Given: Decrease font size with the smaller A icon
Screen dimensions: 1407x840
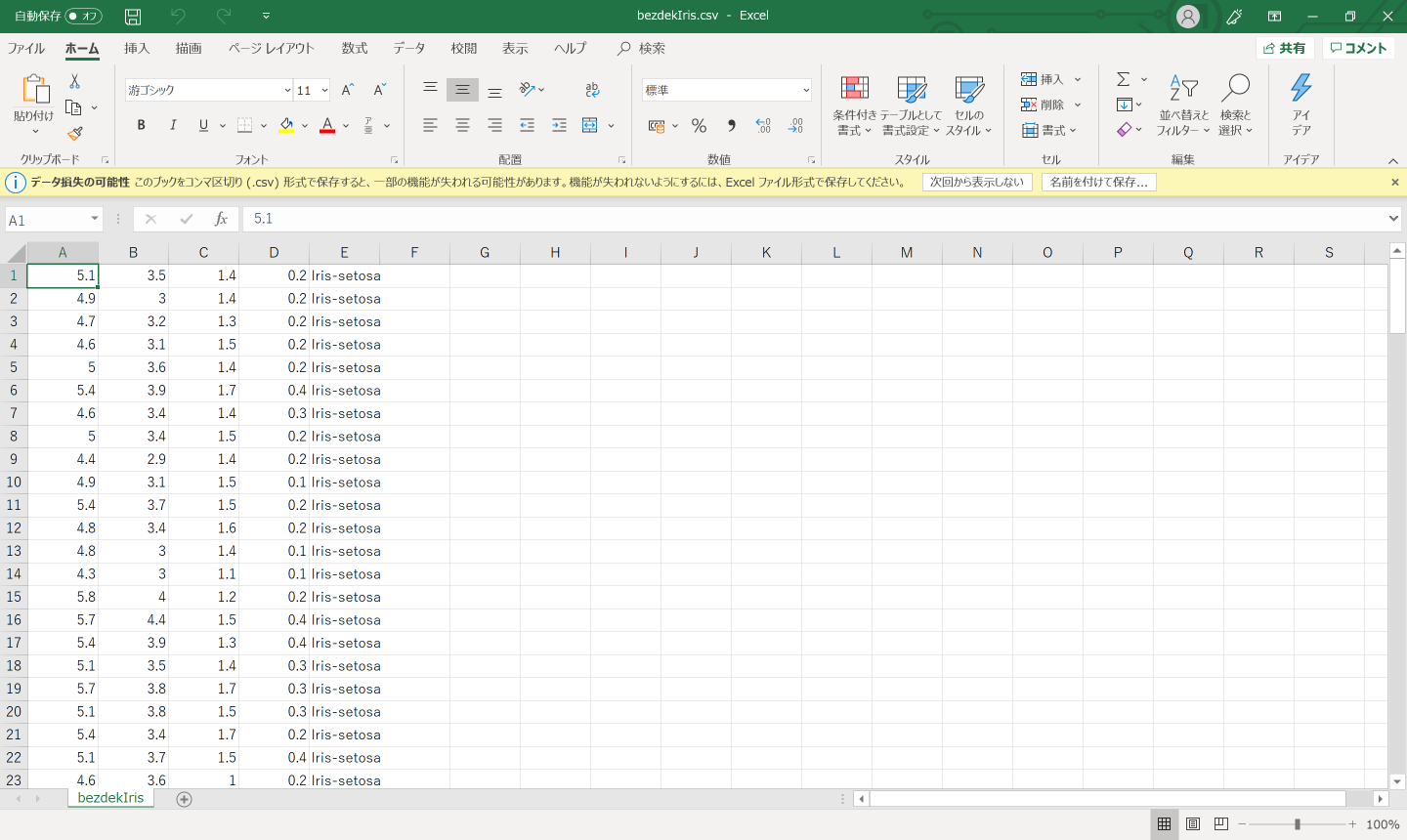Looking at the screenshot, I should click(380, 90).
